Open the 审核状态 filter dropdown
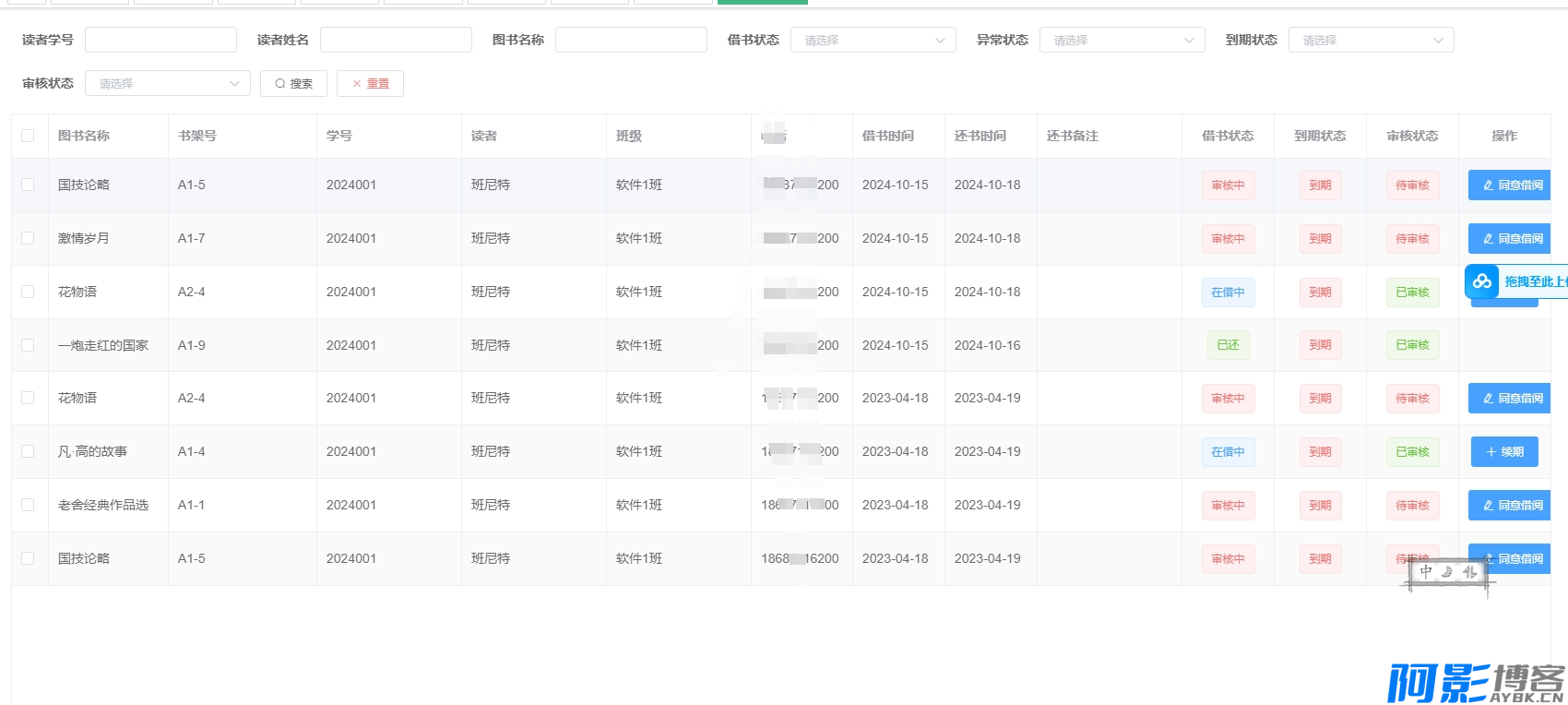Image resolution: width=1568 pixels, height=705 pixels. (x=168, y=83)
